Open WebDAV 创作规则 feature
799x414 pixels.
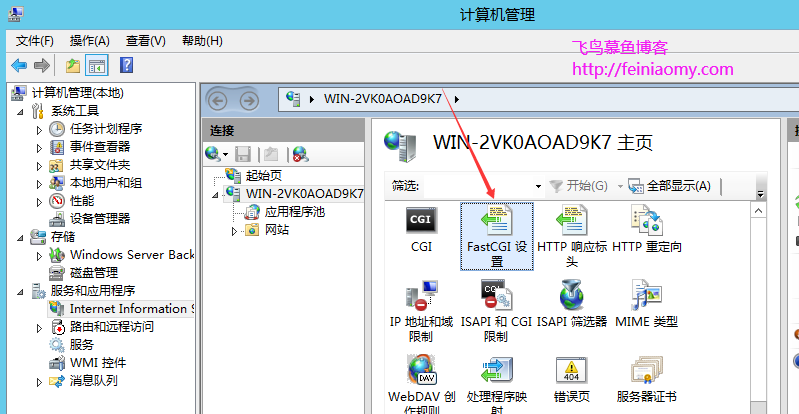point(421,385)
